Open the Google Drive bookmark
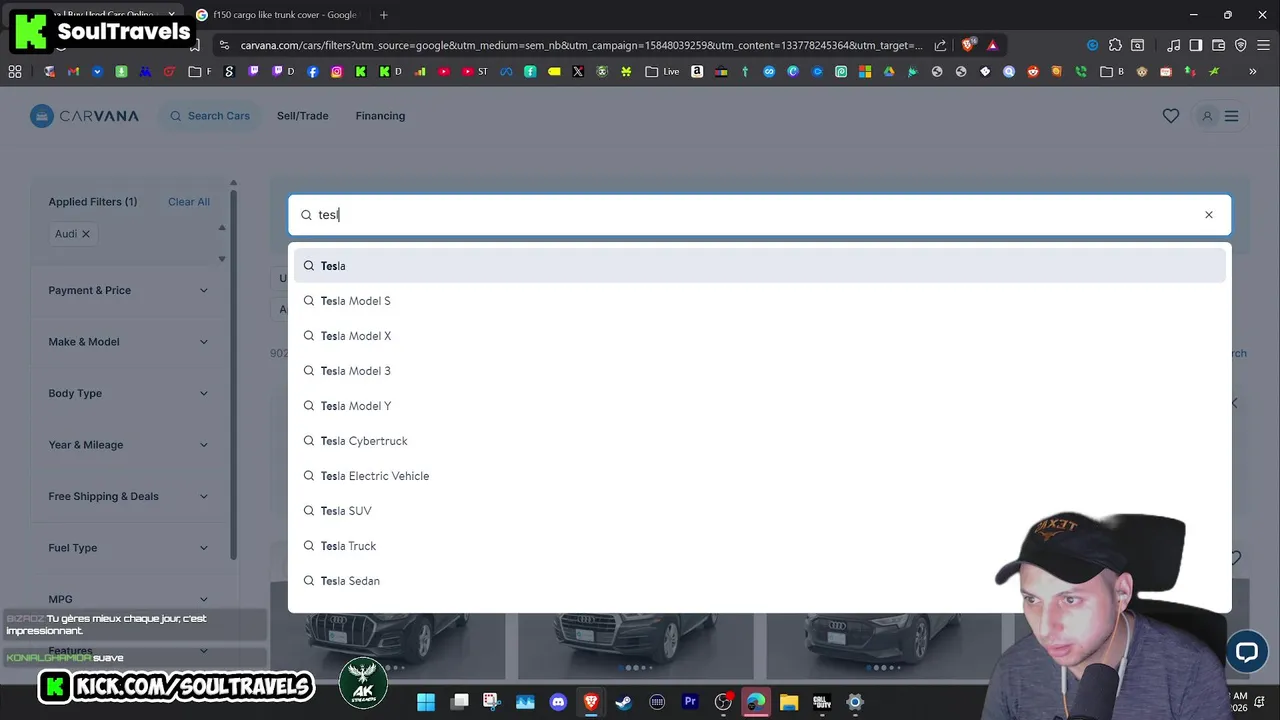The image size is (1280, 720). [889, 72]
